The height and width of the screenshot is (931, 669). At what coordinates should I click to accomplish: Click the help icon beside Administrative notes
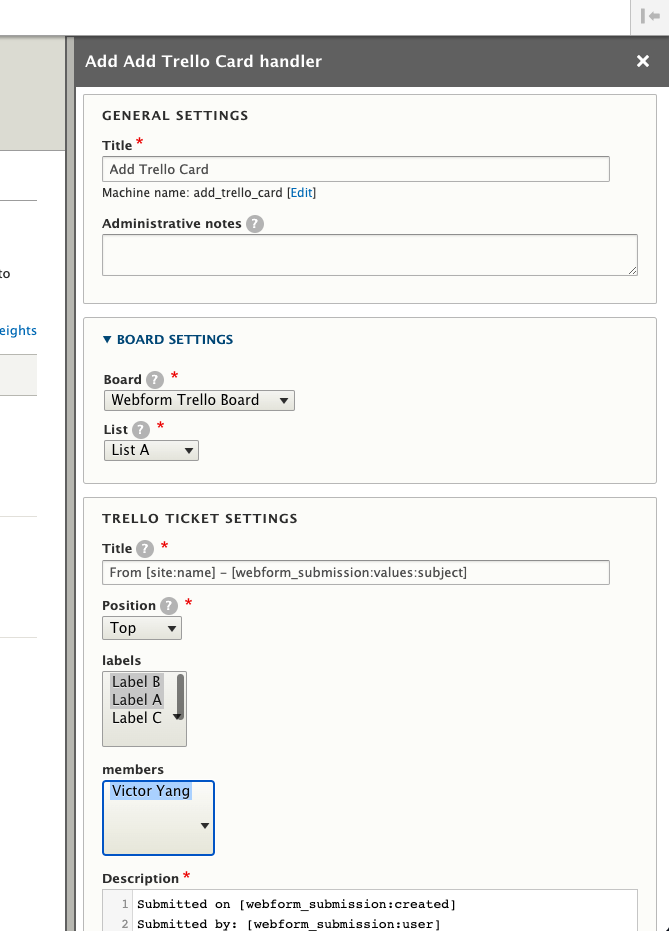point(256,223)
